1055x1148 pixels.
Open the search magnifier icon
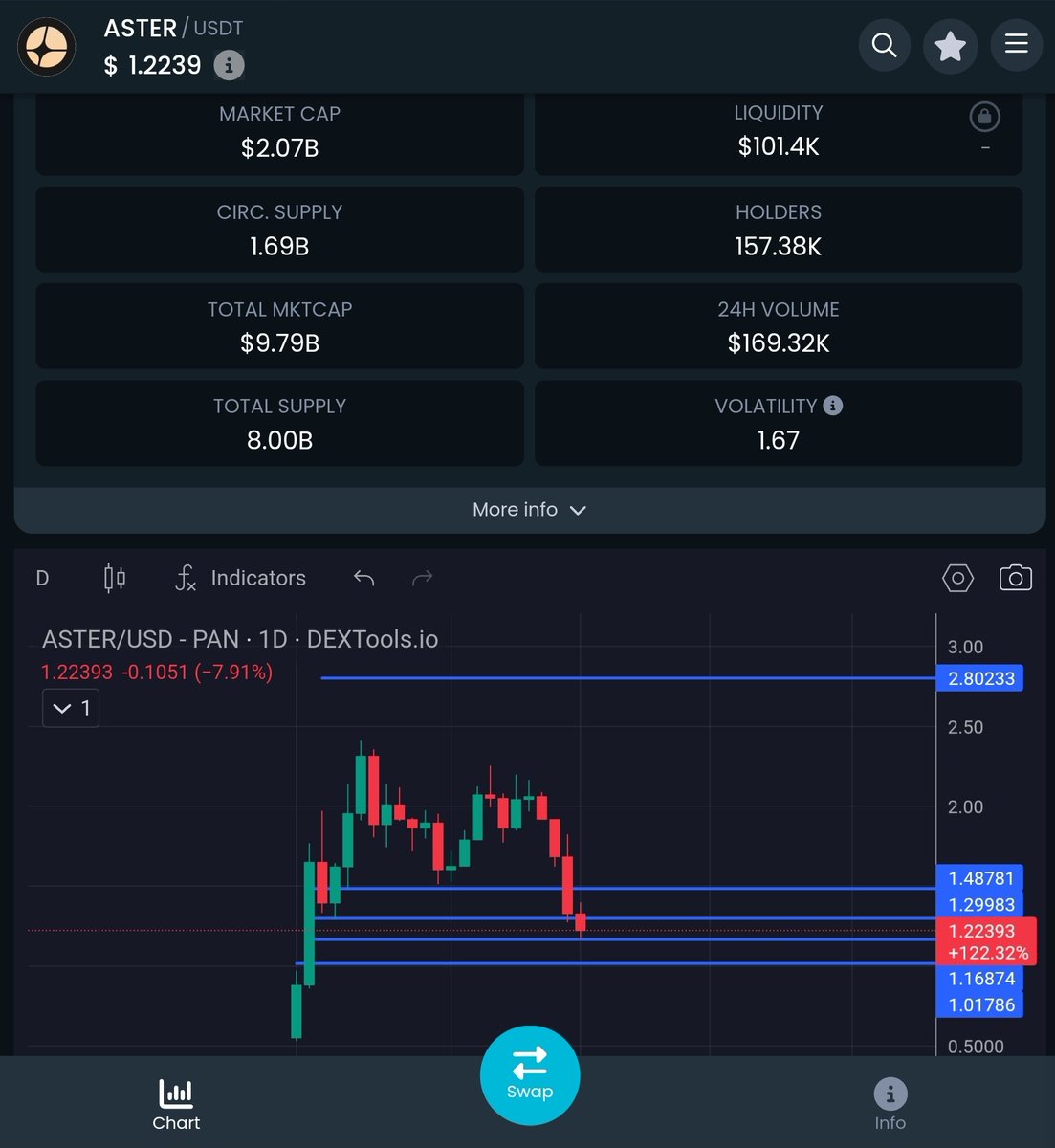coord(885,45)
